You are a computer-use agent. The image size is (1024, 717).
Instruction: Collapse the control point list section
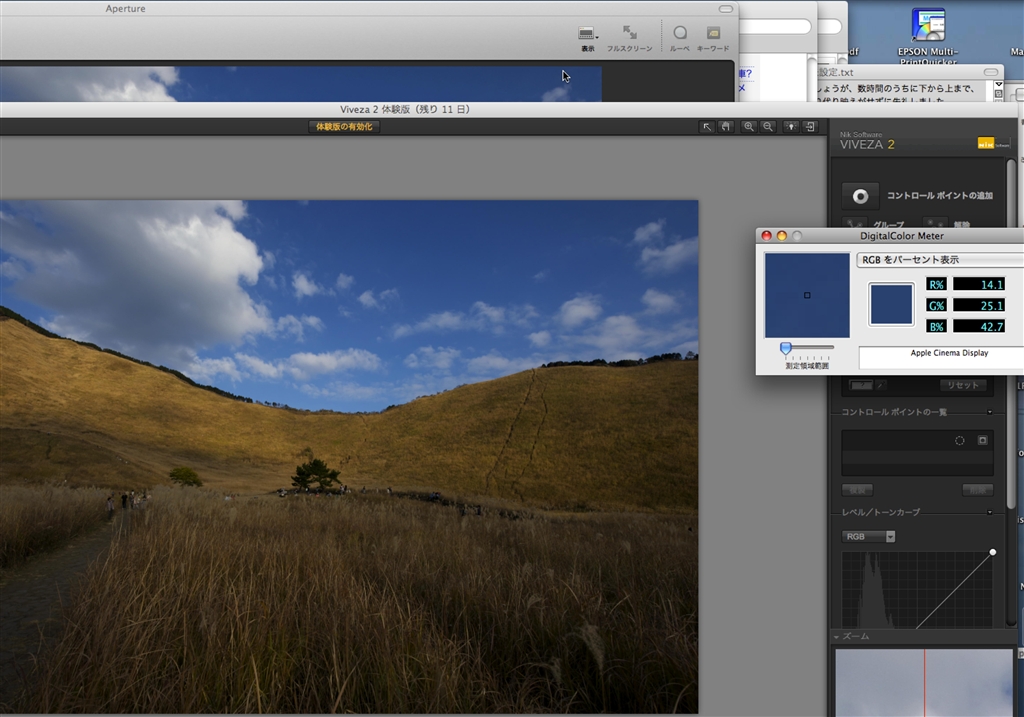coord(990,412)
